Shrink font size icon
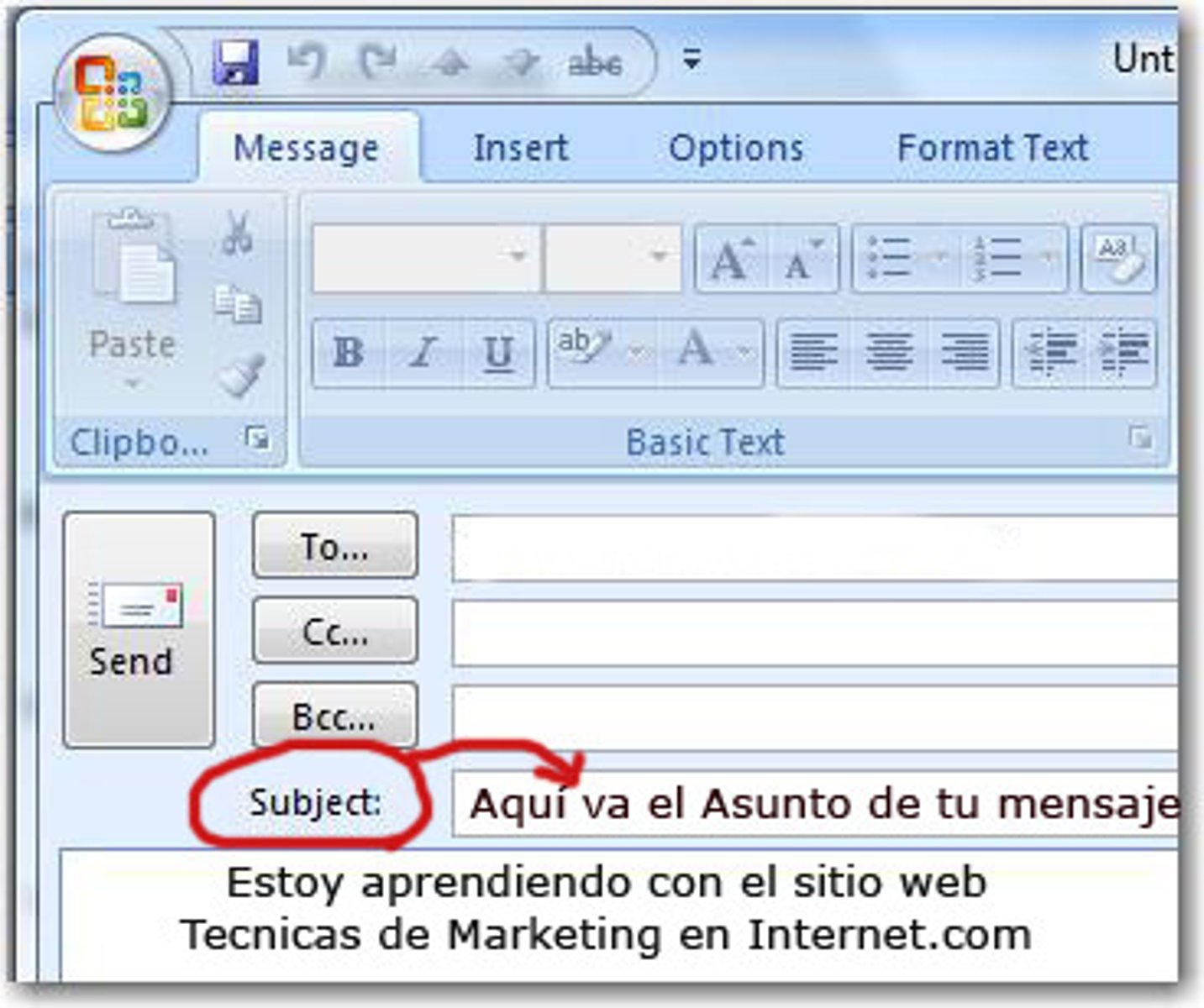 click(803, 258)
